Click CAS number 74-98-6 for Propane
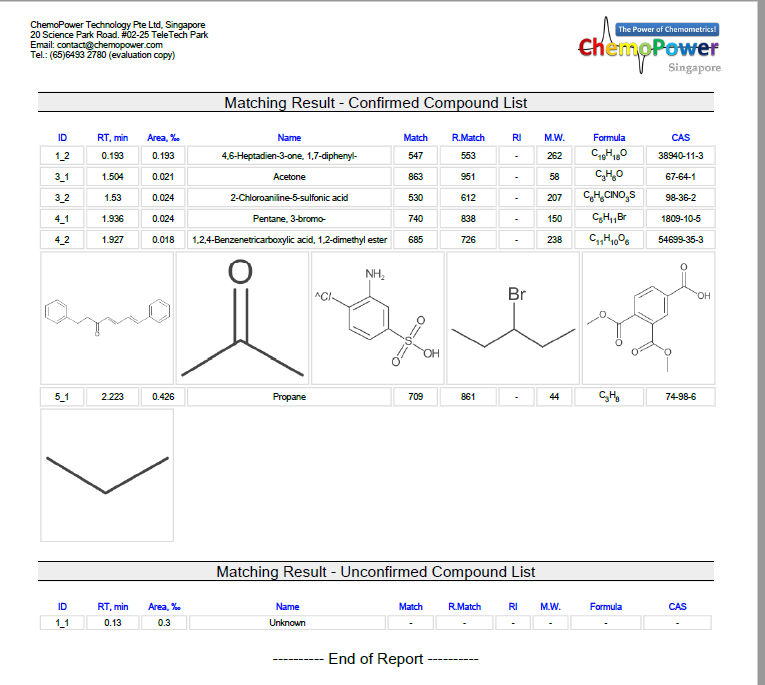The height and width of the screenshot is (685, 765). click(x=680, y=397)
